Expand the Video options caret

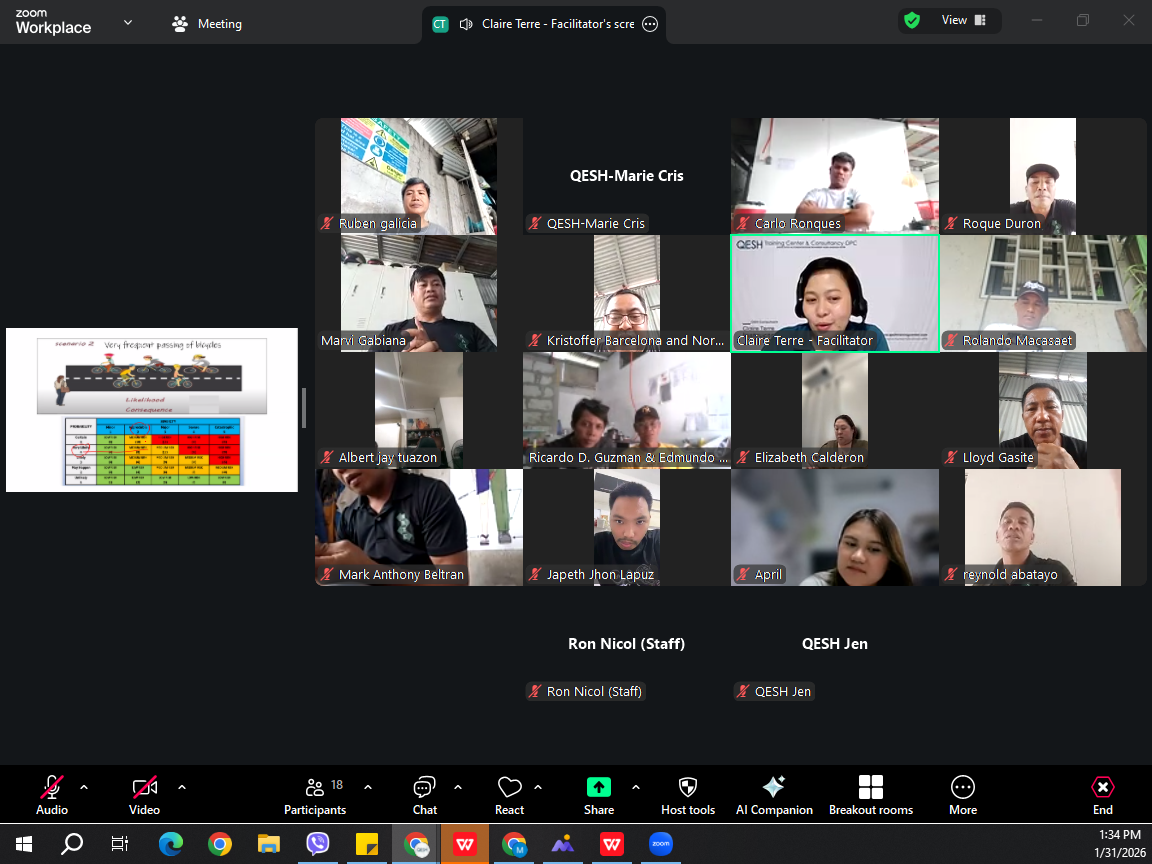tap(181, 788)
